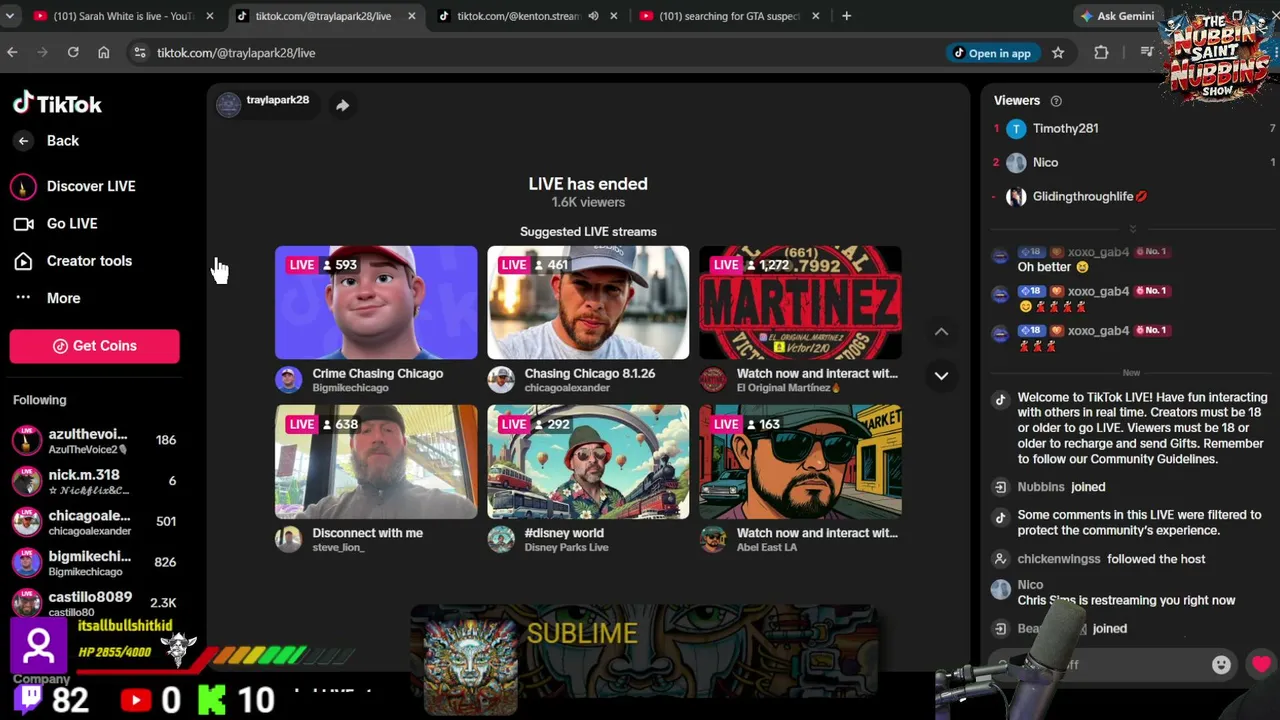View site information icon in address bar
Screen dimensions: 1280x720
point(139,53)
